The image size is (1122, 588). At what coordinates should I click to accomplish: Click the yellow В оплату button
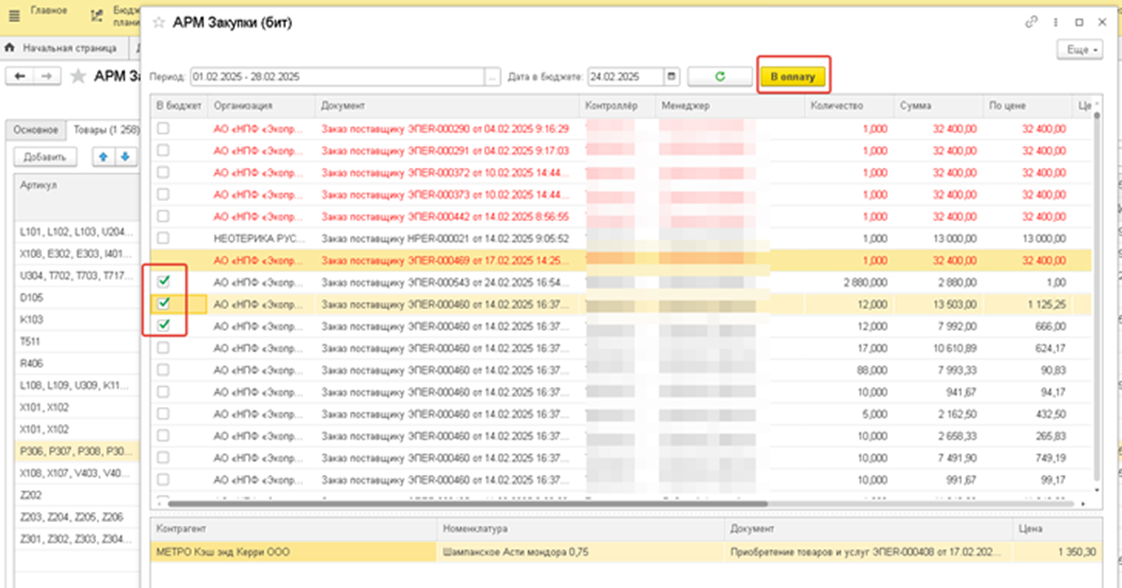tap(793, 77)
